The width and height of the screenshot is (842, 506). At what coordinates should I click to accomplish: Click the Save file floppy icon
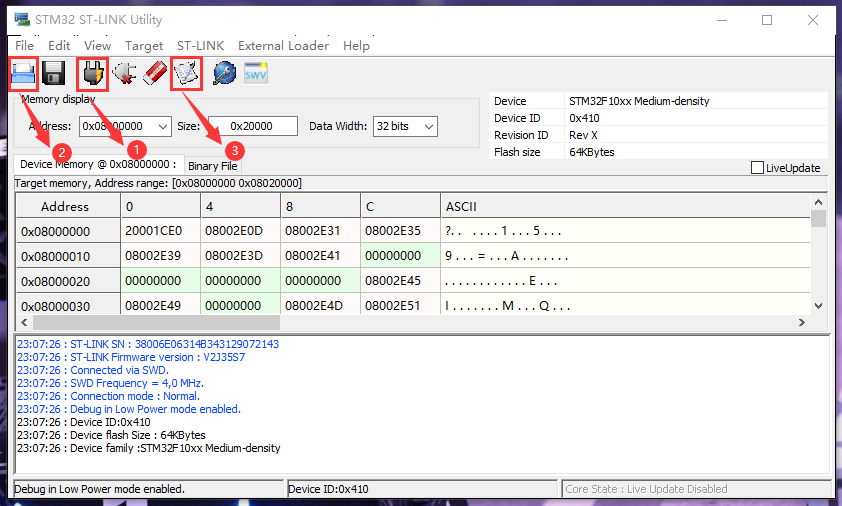[54, 73]
